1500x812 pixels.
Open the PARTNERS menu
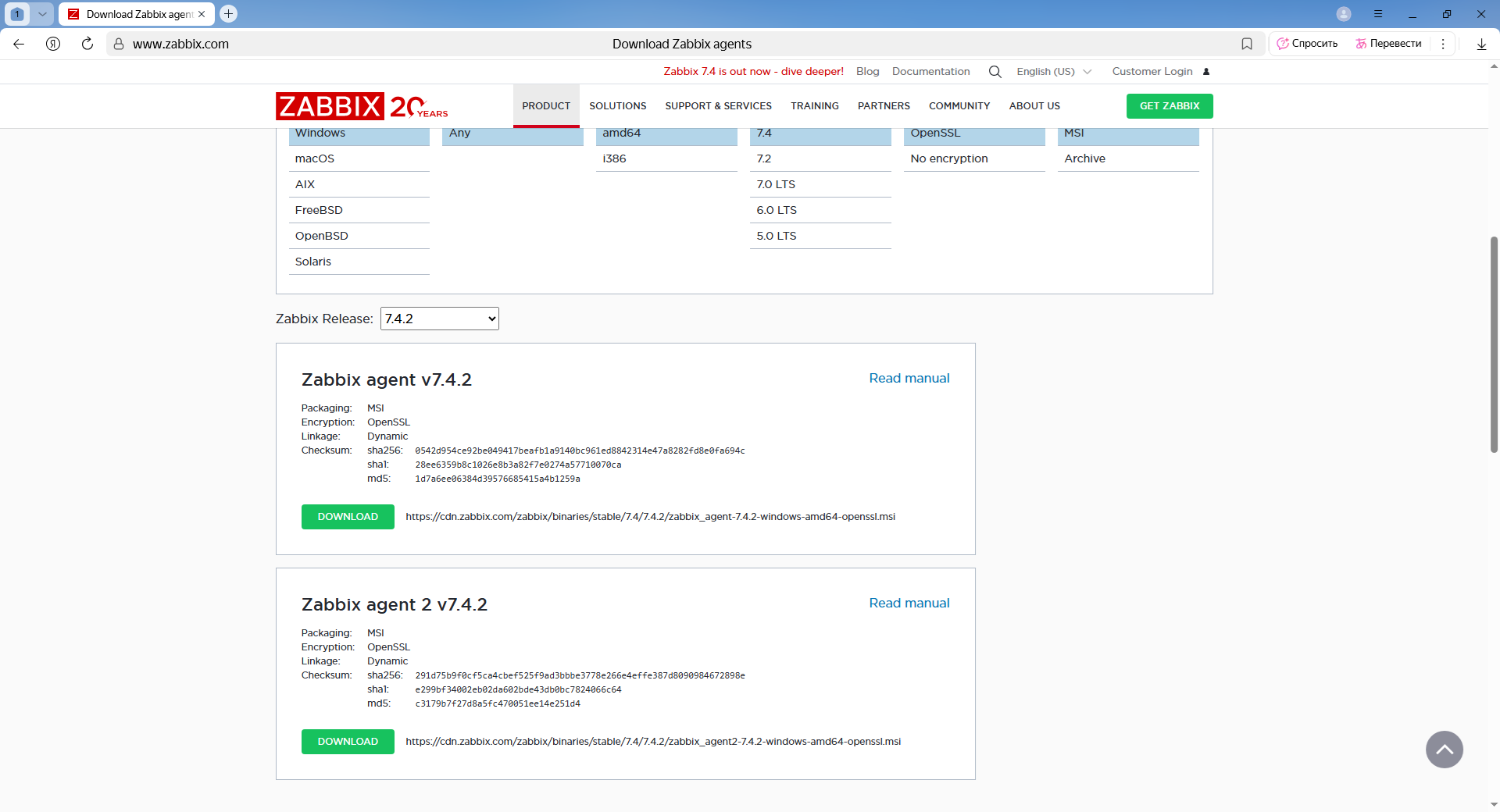tap(884, 106)
